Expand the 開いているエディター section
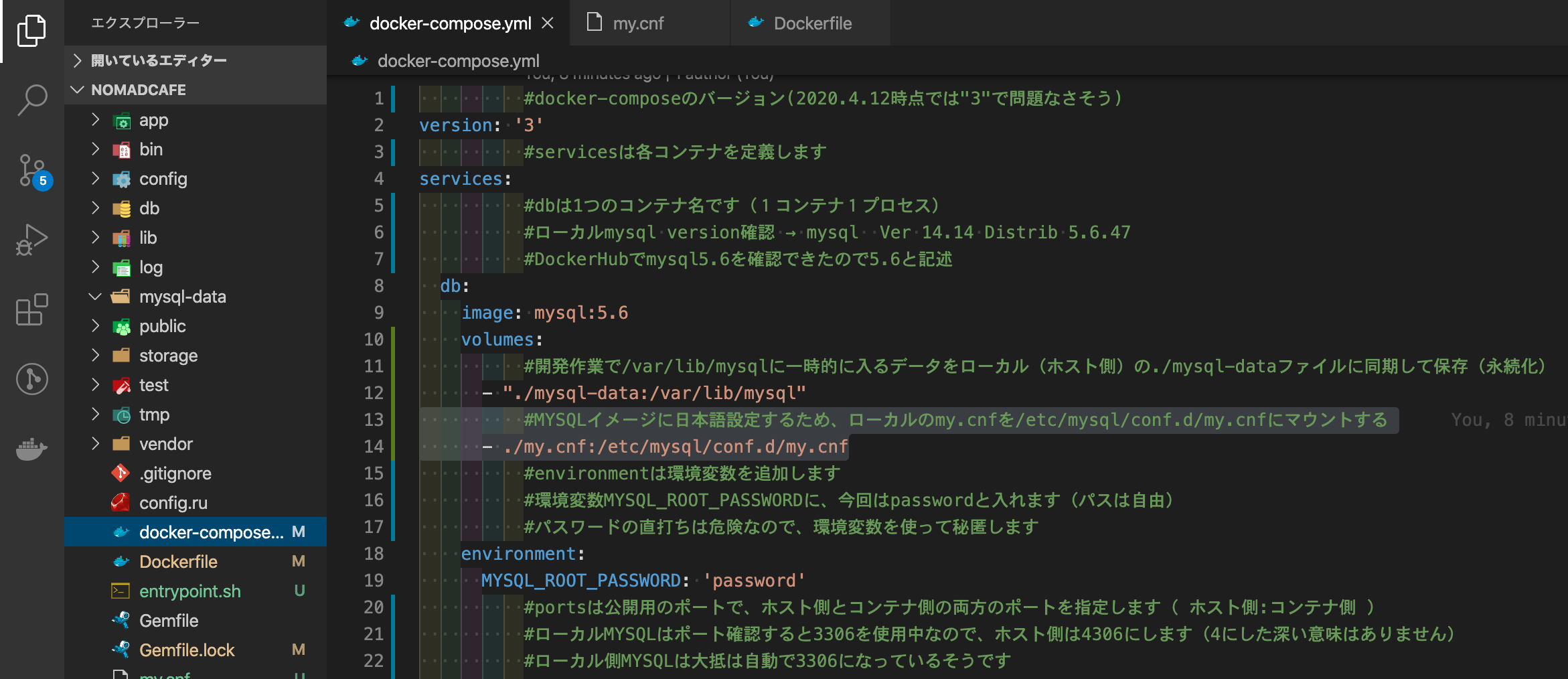This screenshot has width=1568, height=679. [x=195, y=60]
